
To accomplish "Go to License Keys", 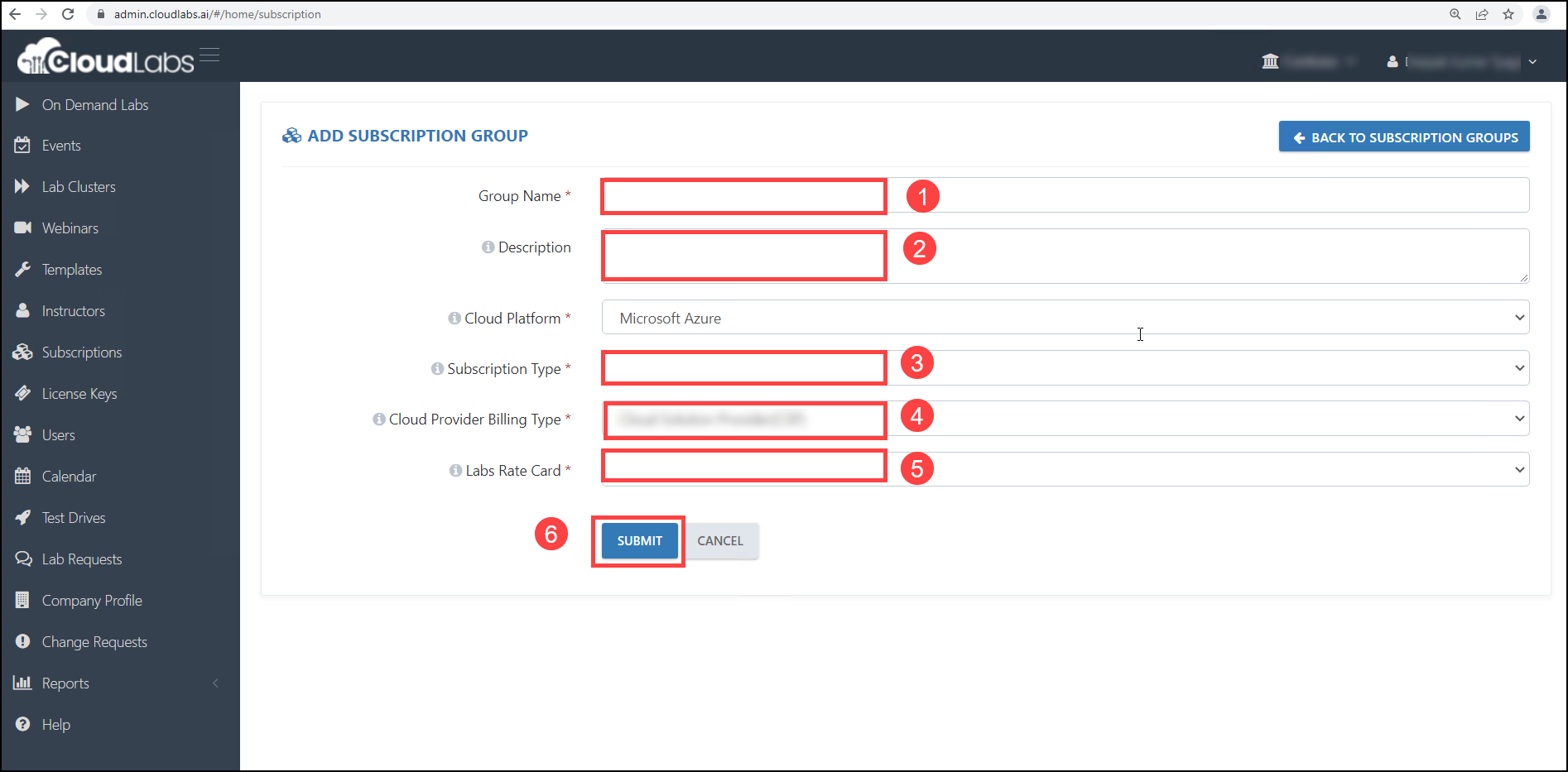I will tap(79, 394).
